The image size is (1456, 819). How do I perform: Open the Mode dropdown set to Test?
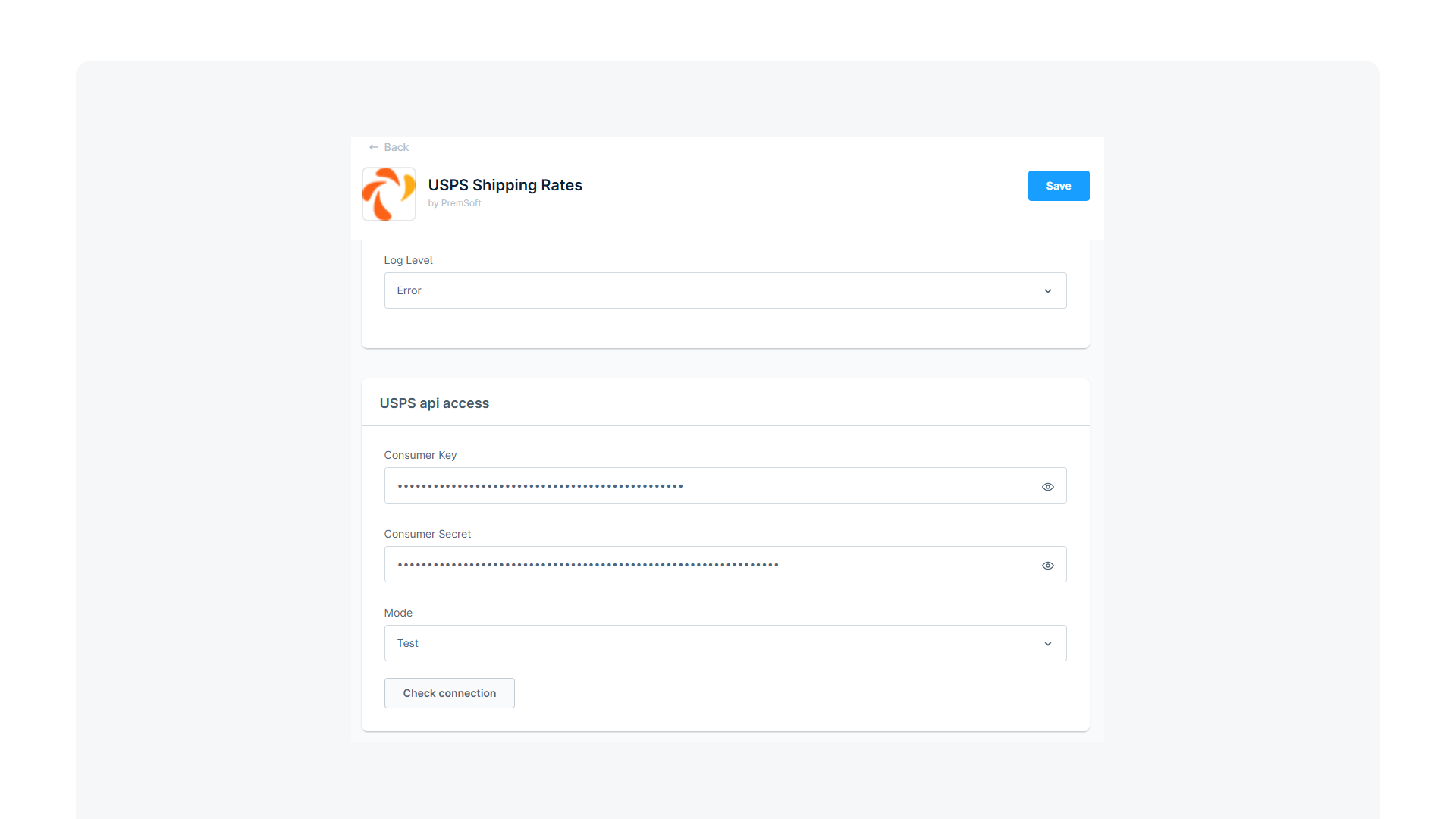point(725,643)
